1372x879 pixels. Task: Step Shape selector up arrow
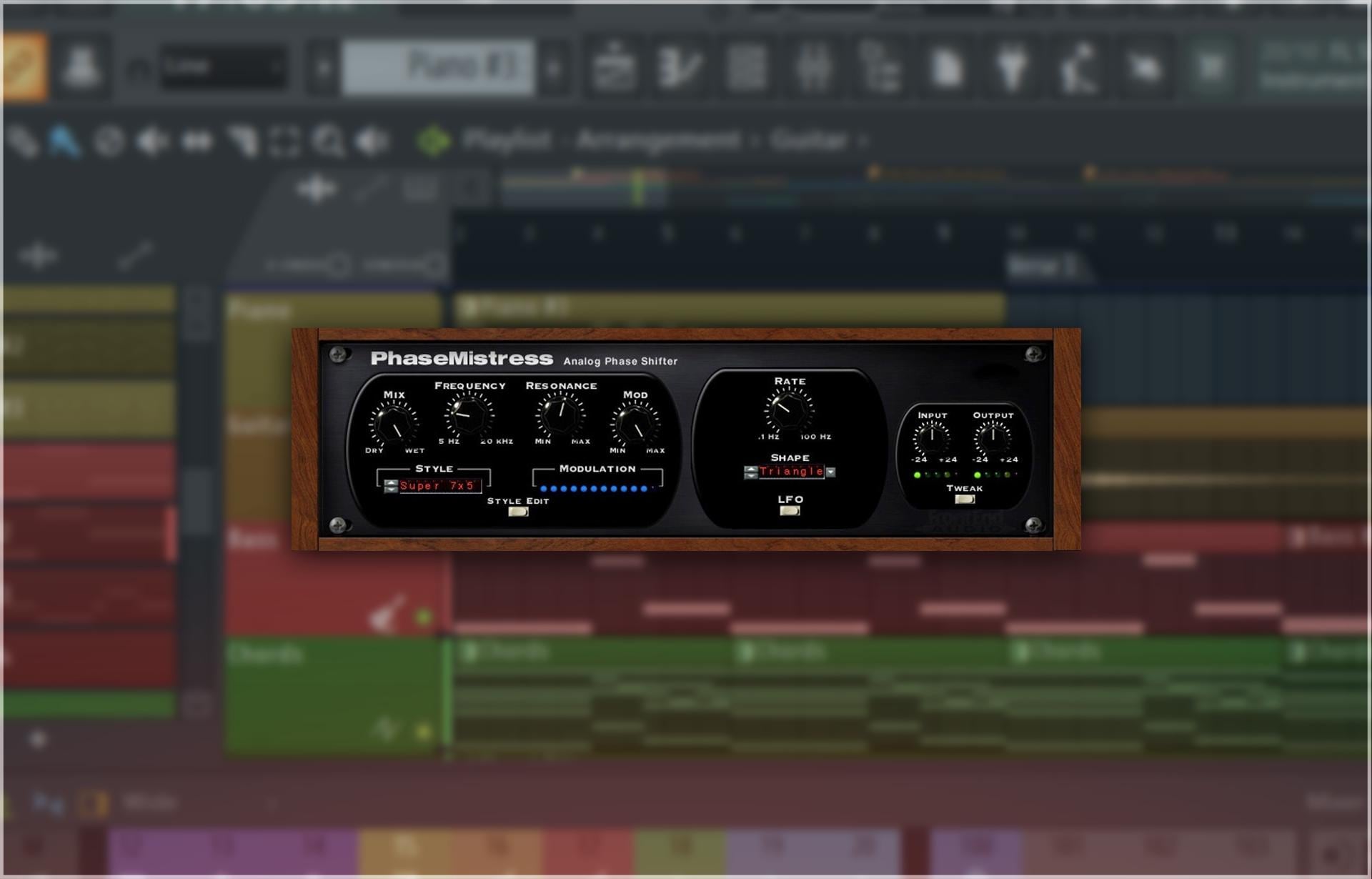[x=750, y=469]
